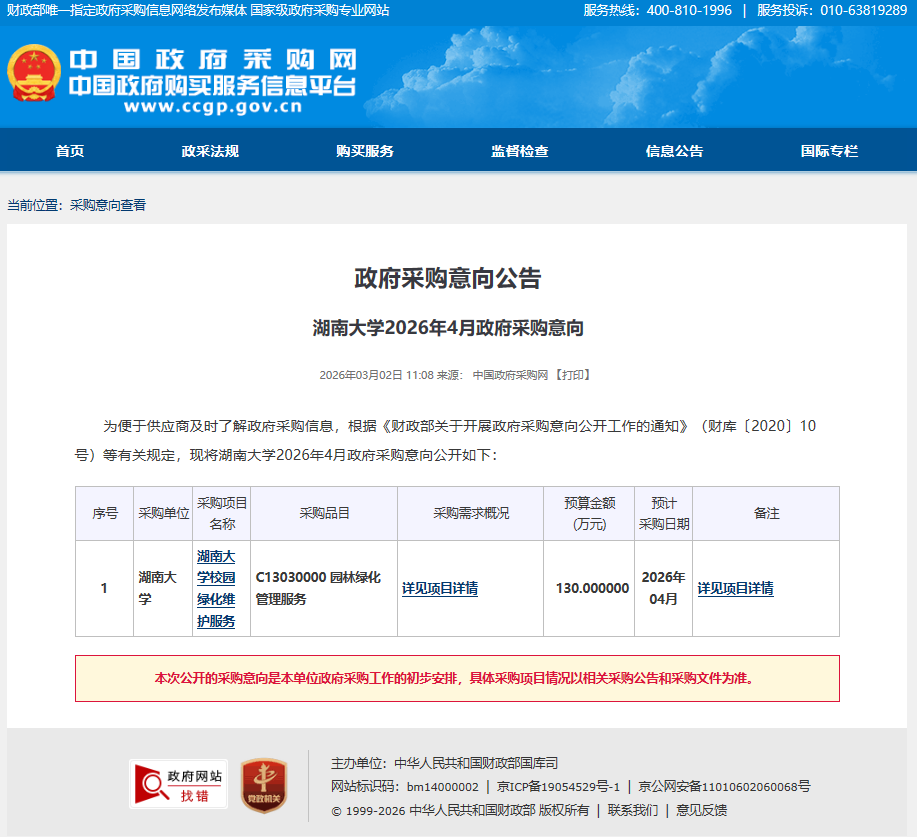Click the red disclaimer notice box
The height and width of the screenshot is (837, 917).
(457, 678)
